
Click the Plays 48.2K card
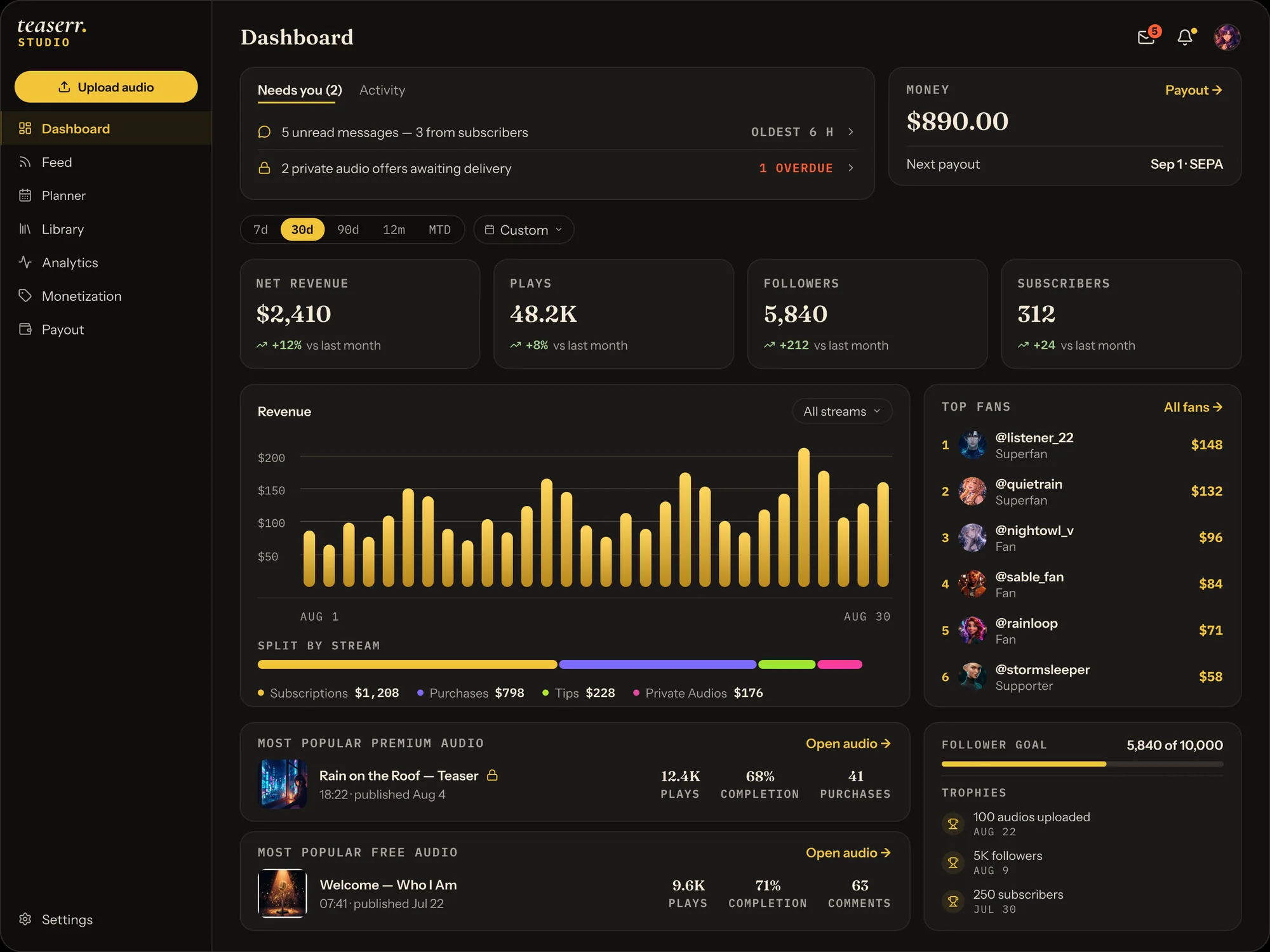(x=613, y=314)
